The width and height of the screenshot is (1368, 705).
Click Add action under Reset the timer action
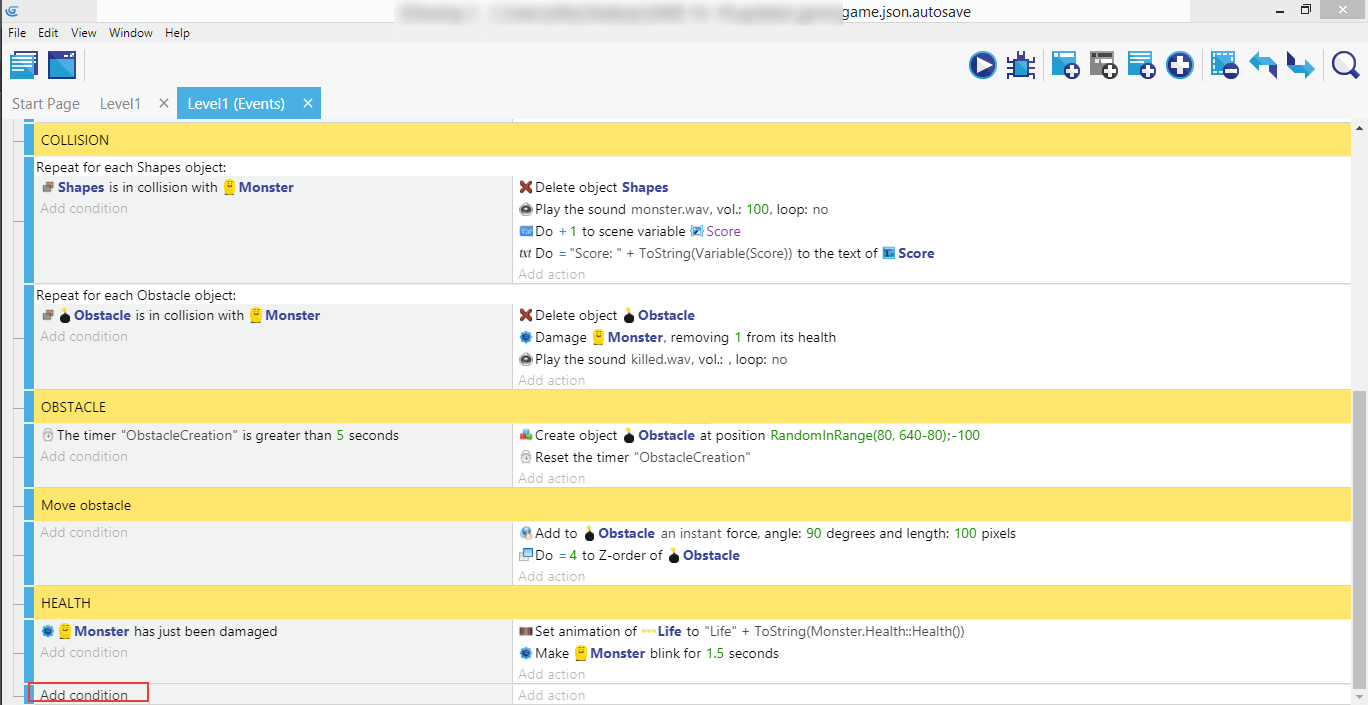click(552, 478)
